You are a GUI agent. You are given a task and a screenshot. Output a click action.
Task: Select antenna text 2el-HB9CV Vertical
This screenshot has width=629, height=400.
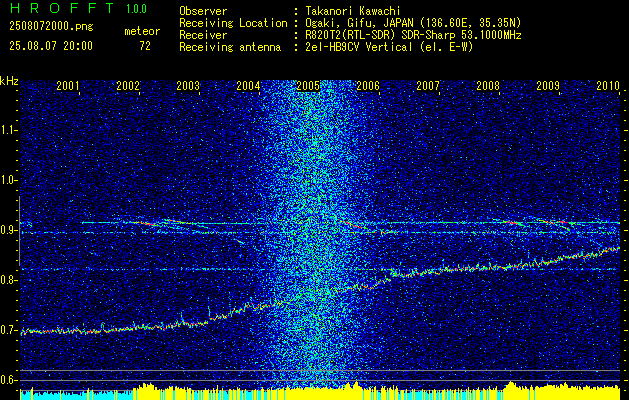click(359, 47)
